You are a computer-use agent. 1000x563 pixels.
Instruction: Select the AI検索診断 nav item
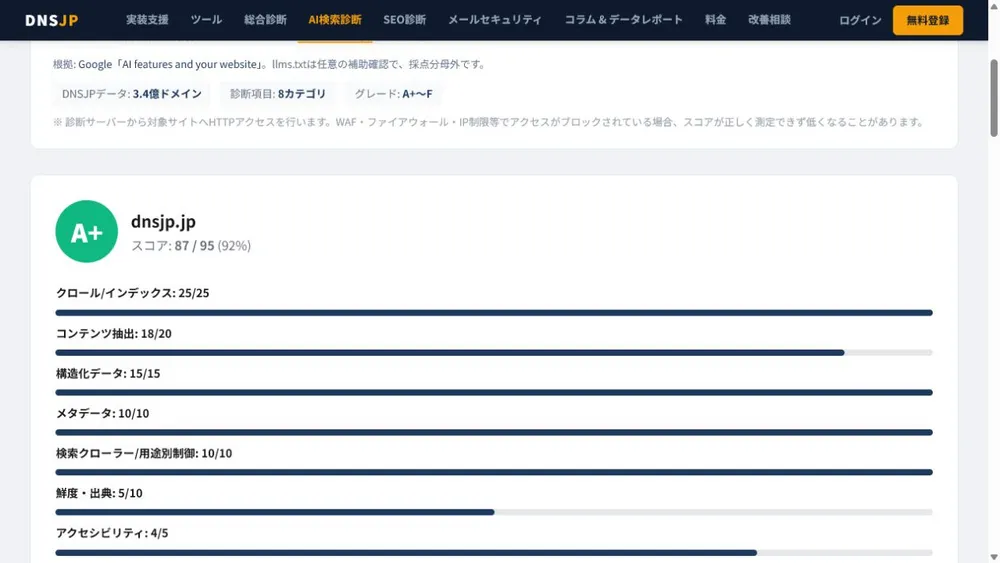[335, 20]
